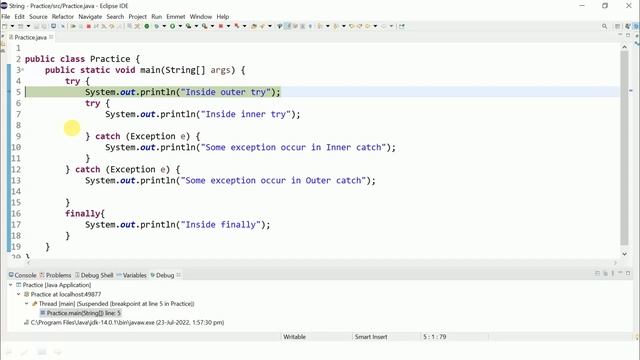
Task: Toggle Show Whitespace Characters
Action: point(310,26)
